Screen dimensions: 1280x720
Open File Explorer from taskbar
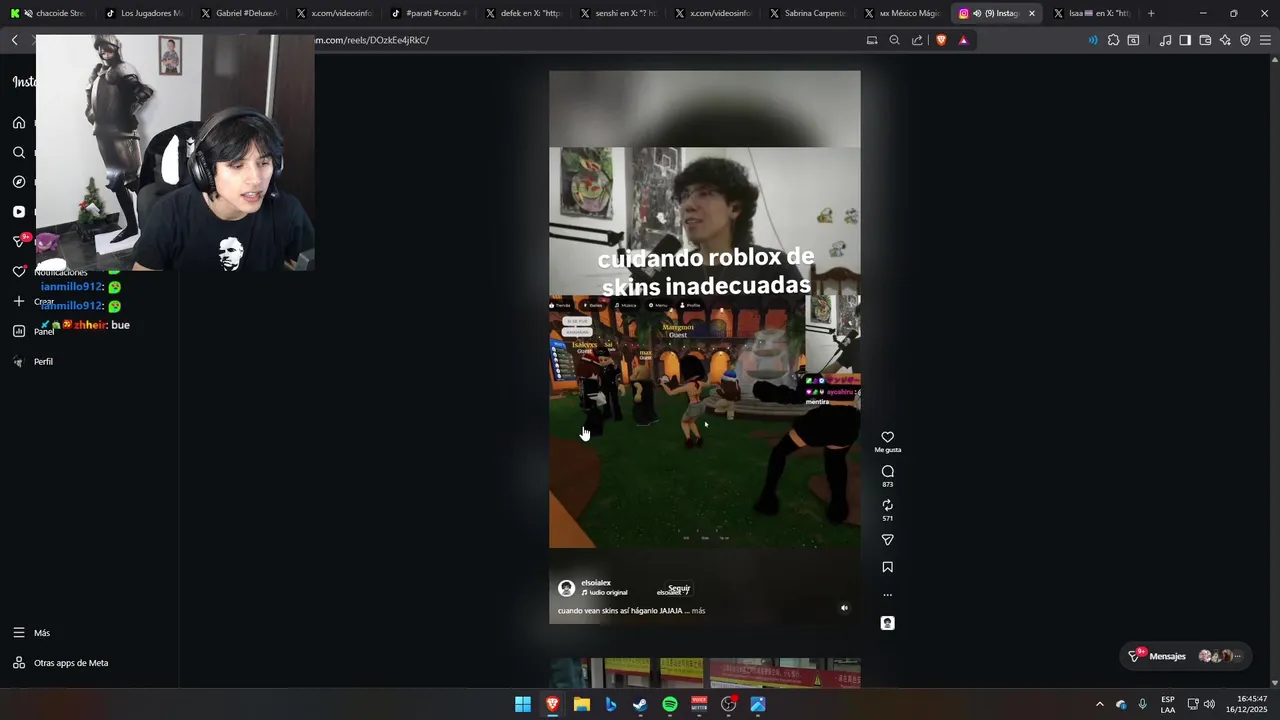582,704
